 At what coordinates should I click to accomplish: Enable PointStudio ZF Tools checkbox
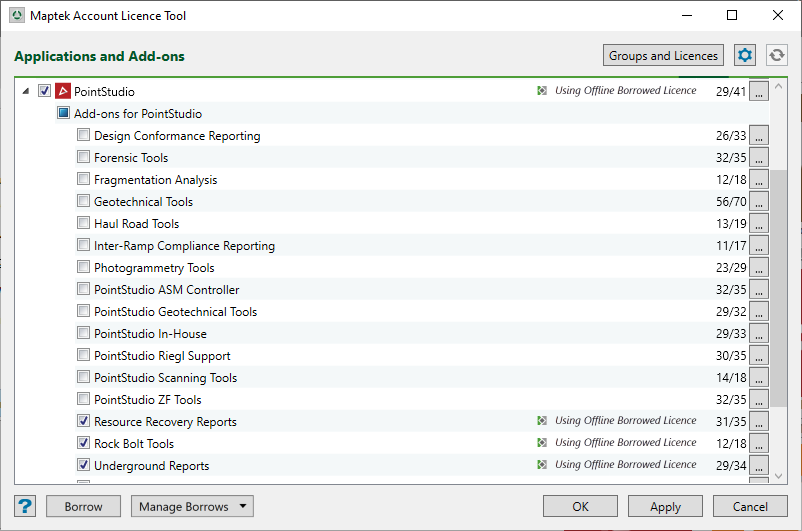tap(83, 399)
